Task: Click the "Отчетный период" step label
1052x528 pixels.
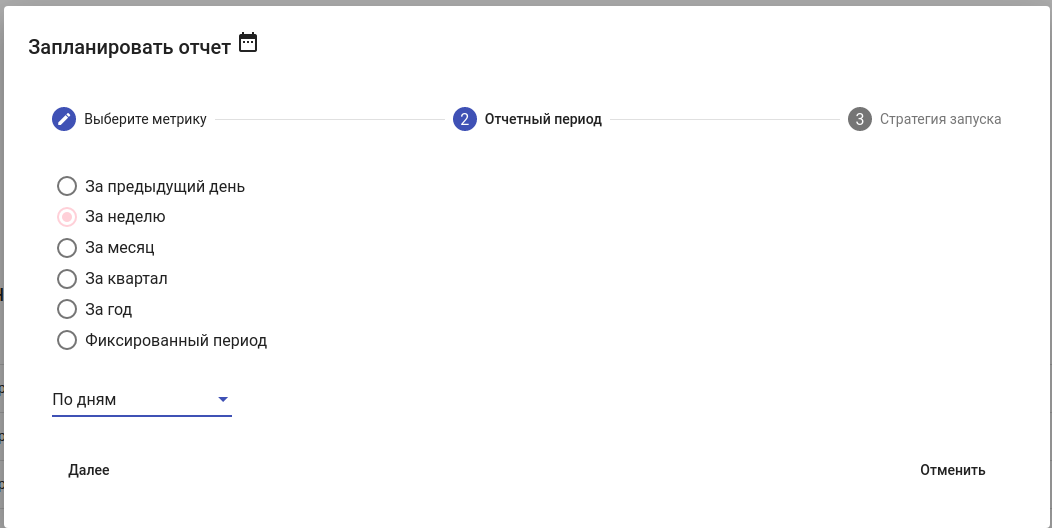Action: coord(543,119)
